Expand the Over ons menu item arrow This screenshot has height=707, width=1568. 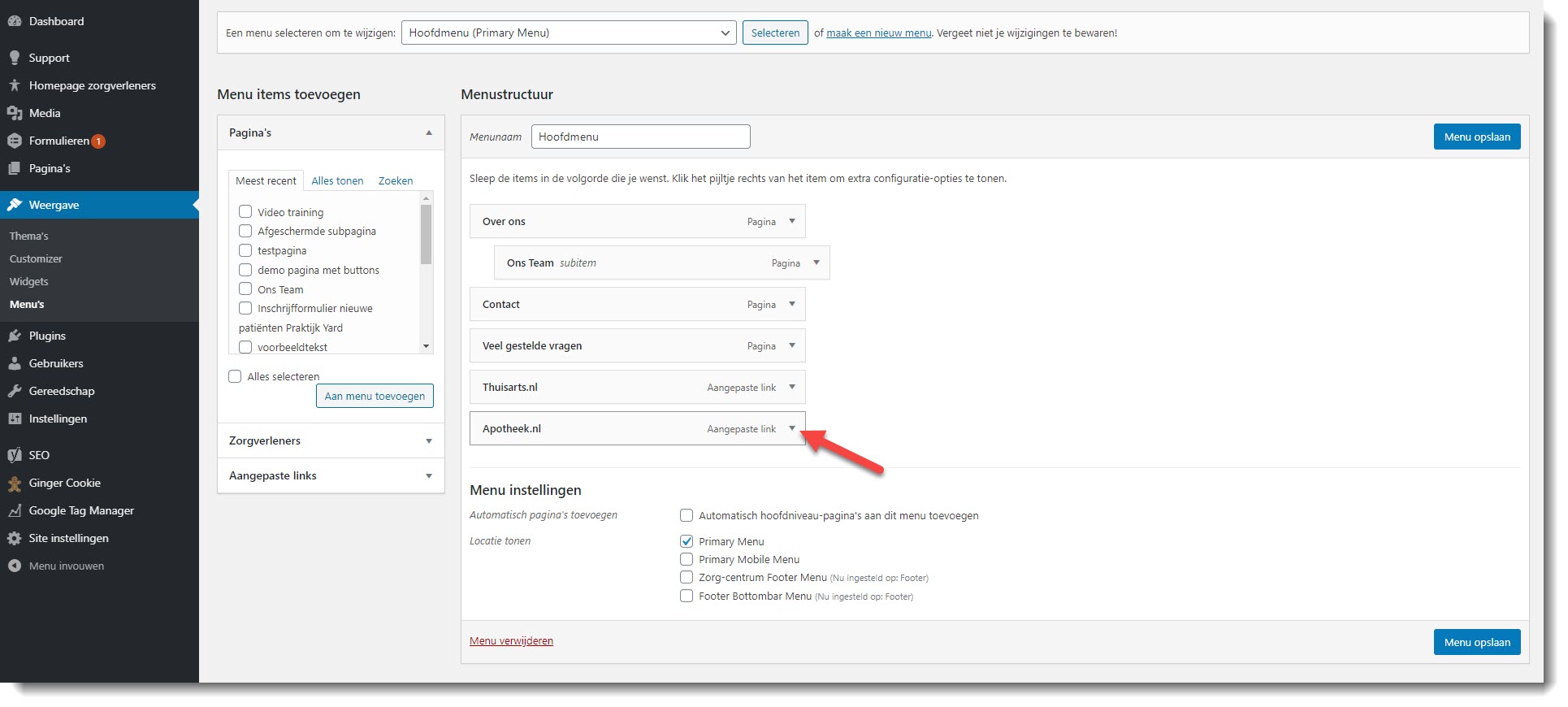(x=792, y=221)
